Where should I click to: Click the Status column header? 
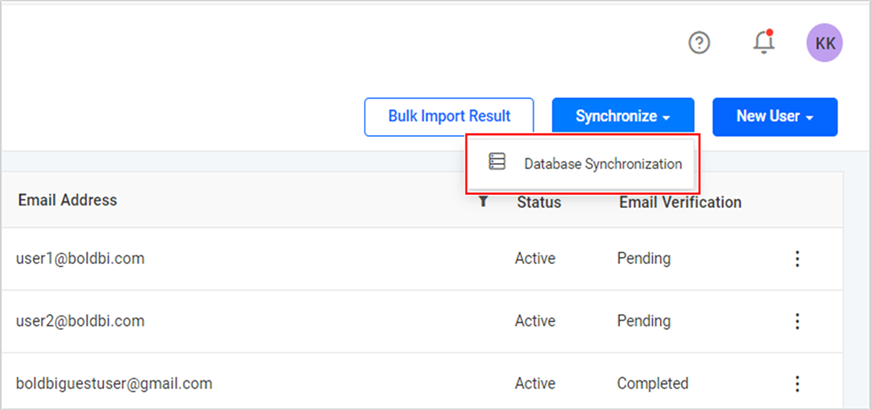539,202
